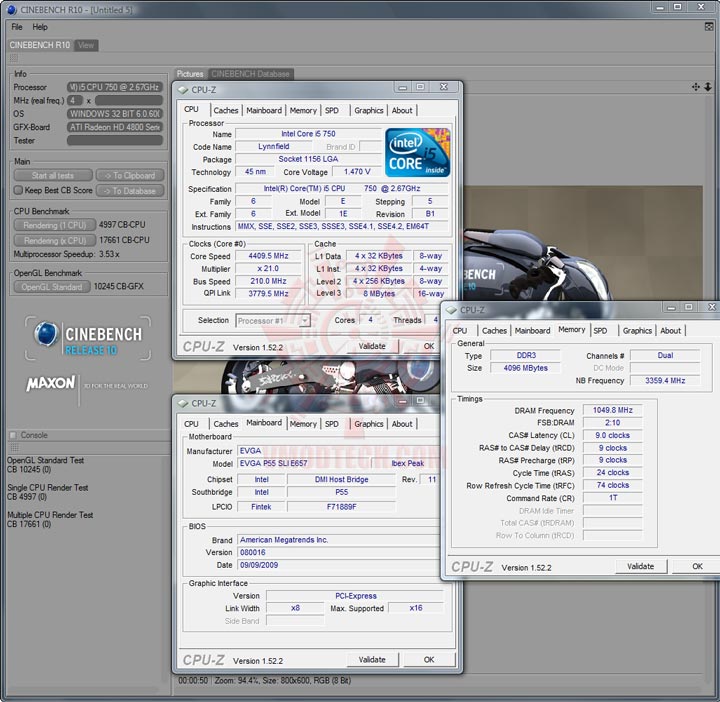
Task: Click the To Database button
Action: coord(130,191)
